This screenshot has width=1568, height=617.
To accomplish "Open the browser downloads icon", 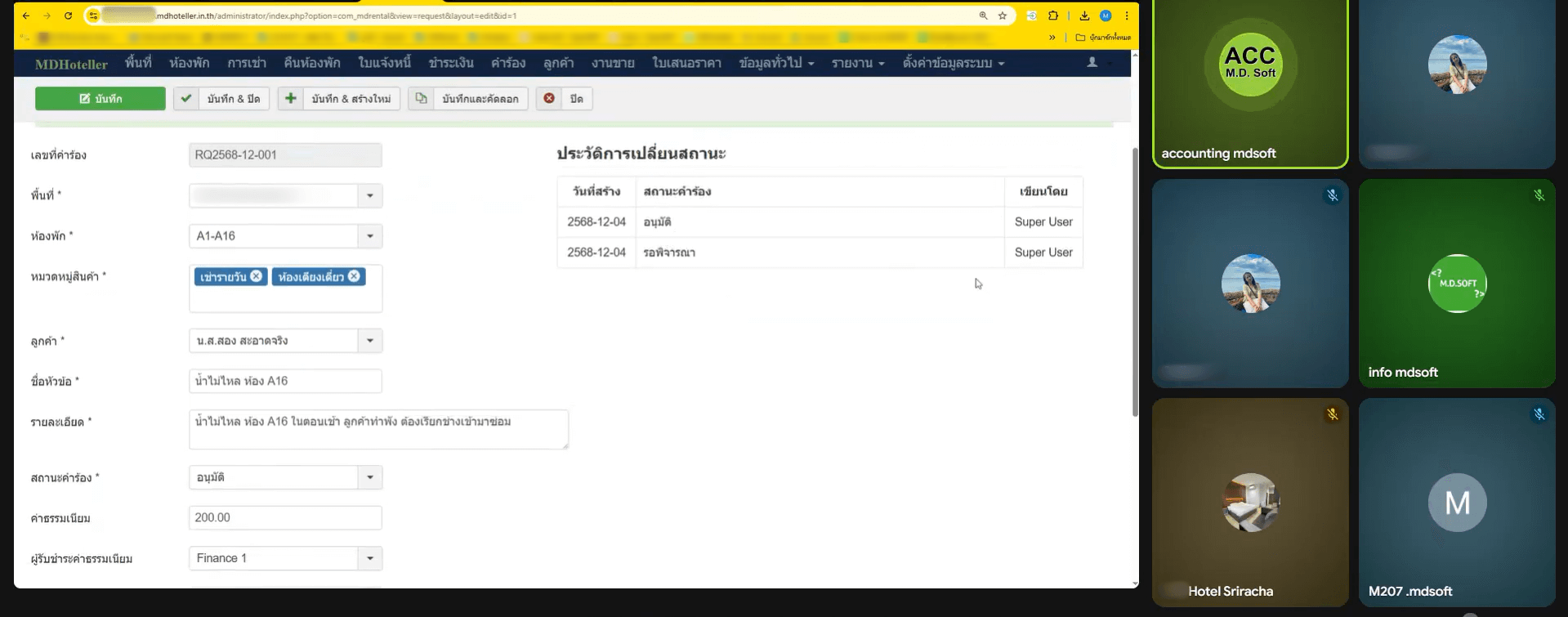I will tap(1084, 16).
